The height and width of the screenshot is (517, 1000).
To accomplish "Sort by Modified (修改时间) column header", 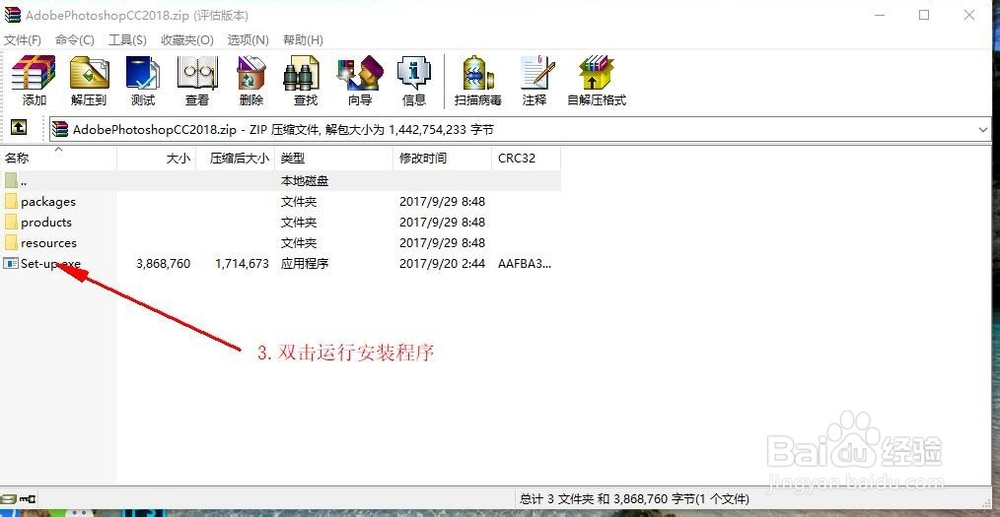I will click(443, 158).
